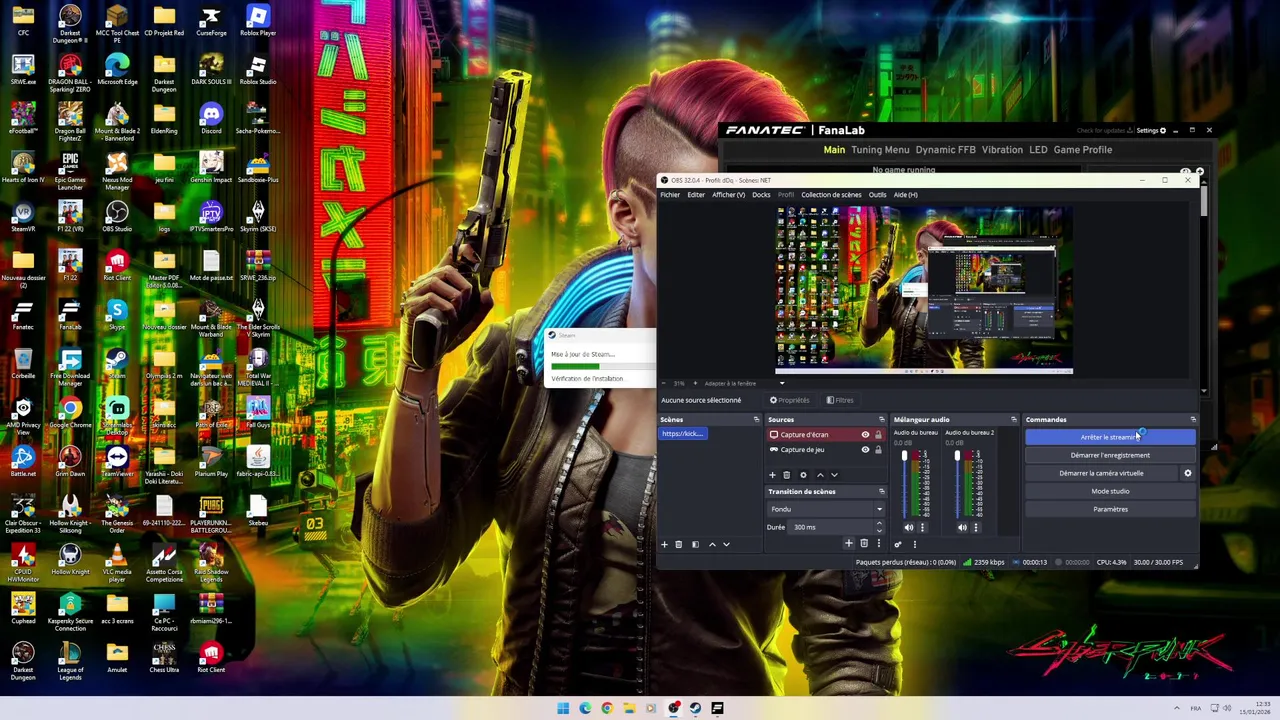Open Audio du bureau options three-dot menu
This screenshot has width=1280, height=720.
(922, 527)
